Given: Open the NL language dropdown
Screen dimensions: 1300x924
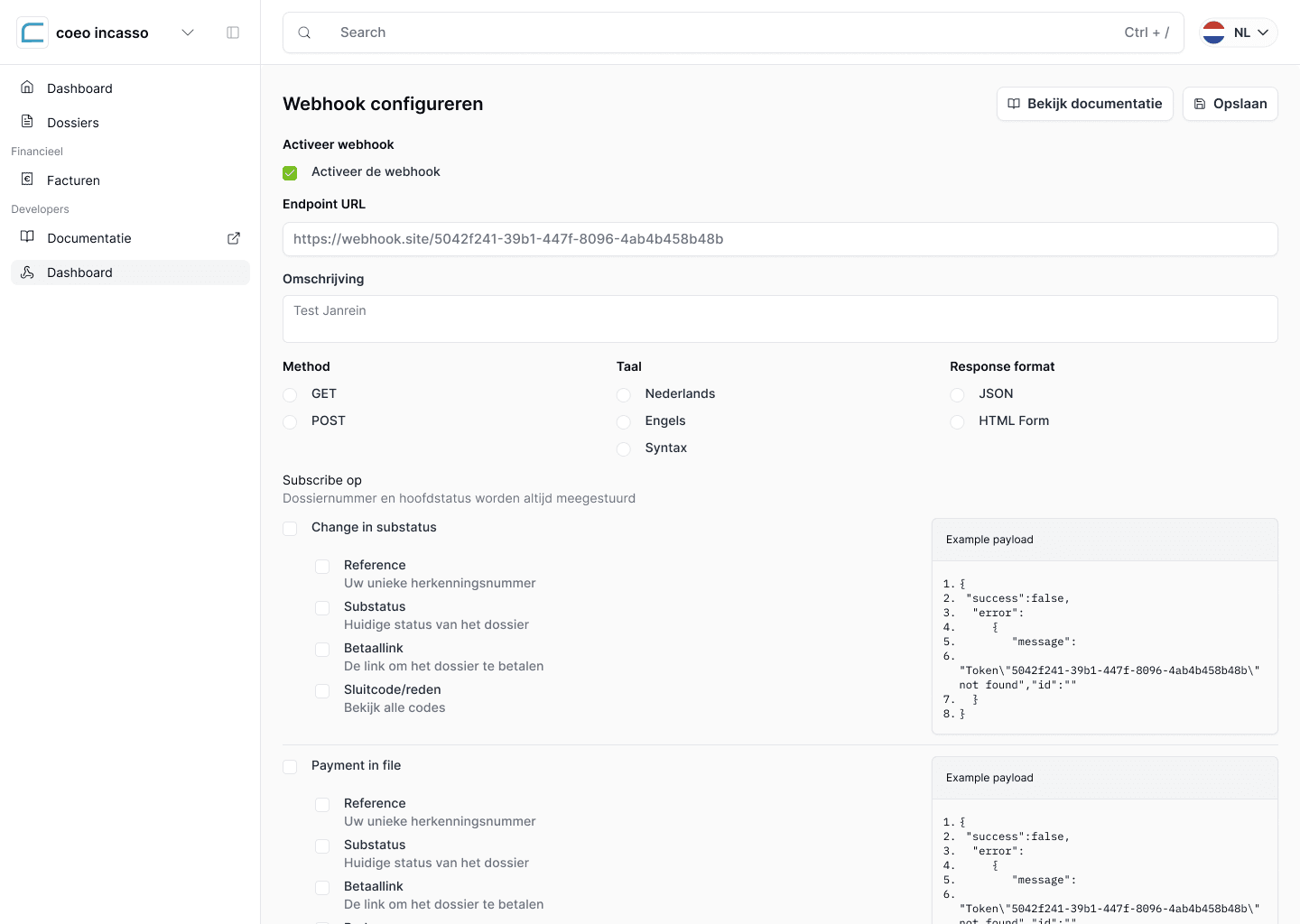Looking at the screenshot, I should click(x=1239, y=32).
